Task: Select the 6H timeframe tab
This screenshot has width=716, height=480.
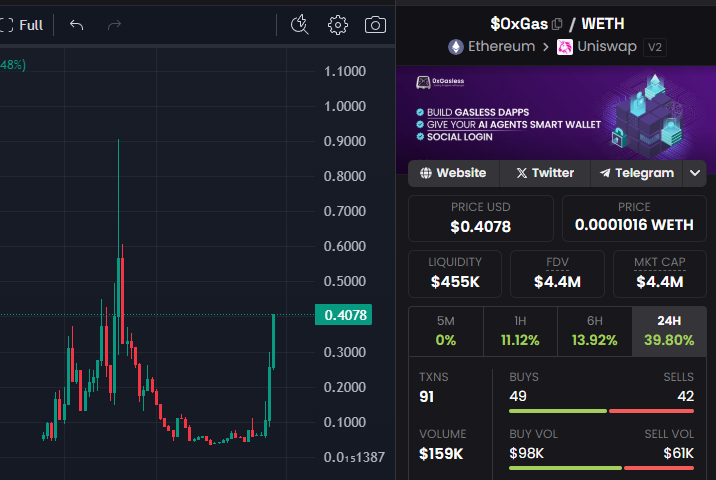Action: tap(595, 331)
